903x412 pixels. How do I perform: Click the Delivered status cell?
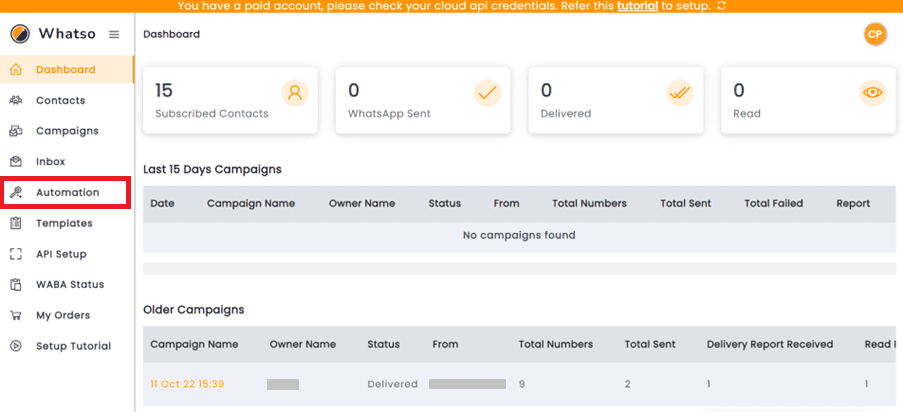(x=393, y=384)
